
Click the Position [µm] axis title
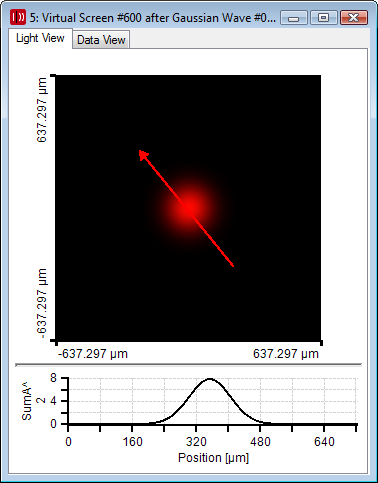213,458
